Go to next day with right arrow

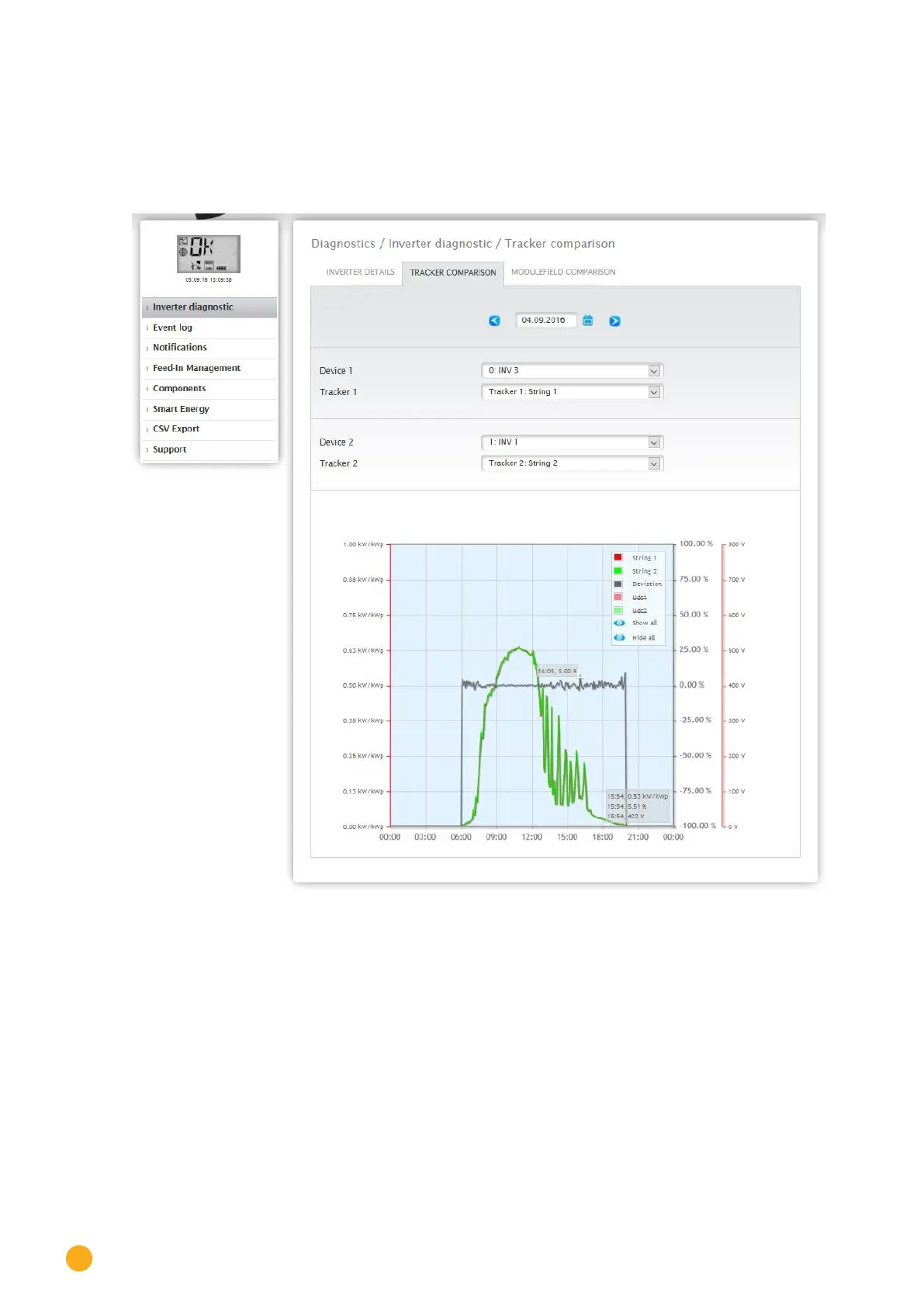coord(614,321)
